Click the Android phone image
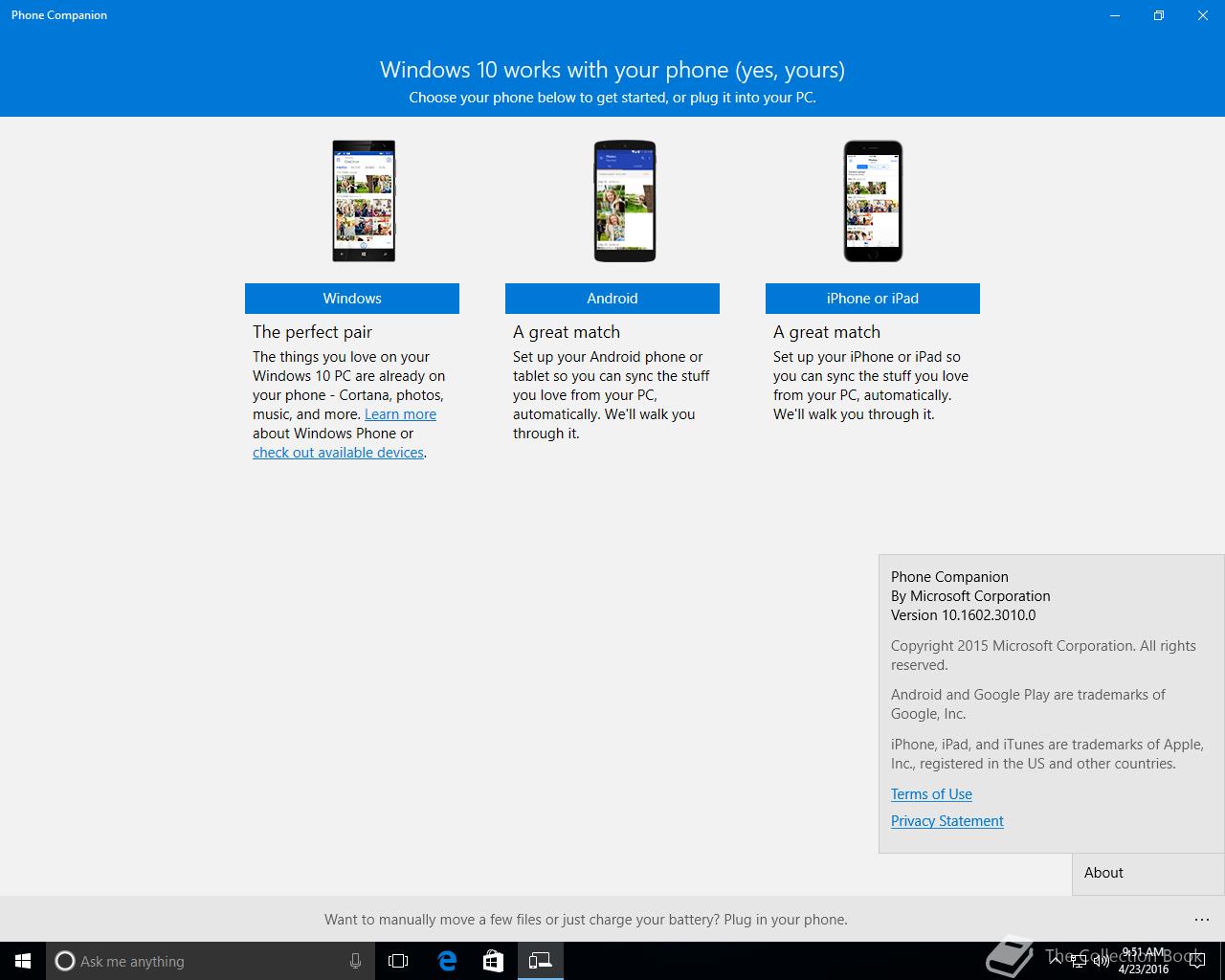 [625, 201]
